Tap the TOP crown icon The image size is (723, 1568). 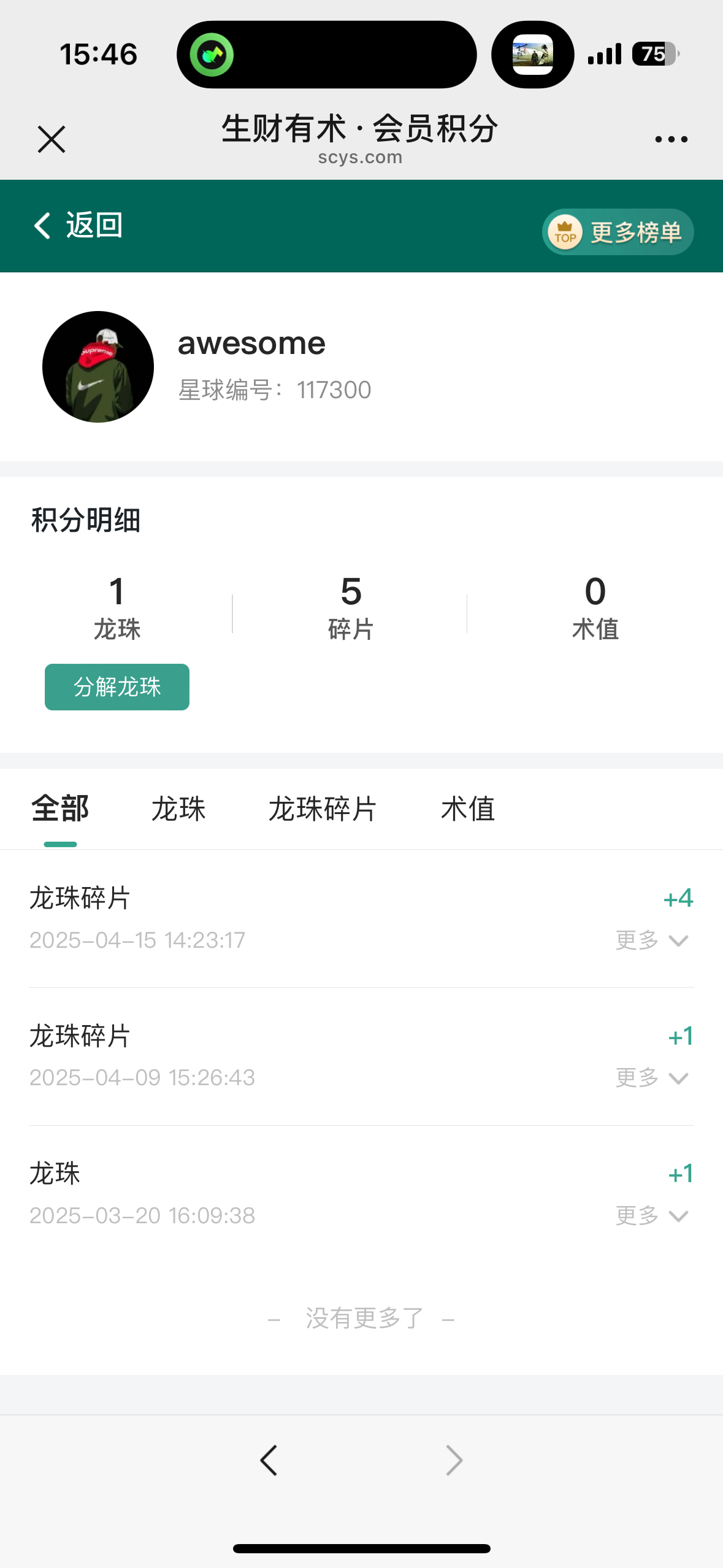click(x=565, y=233)
